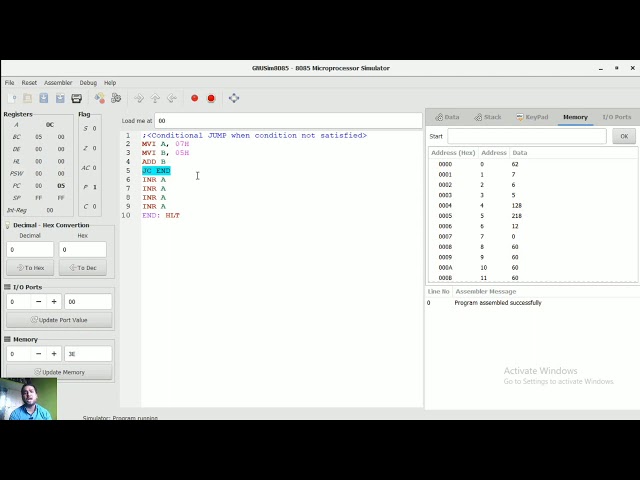Click the MVI A, 07H code line
The height and width of the screenshot is (480, 640).
pyautogui.click(x=165, y=144)
